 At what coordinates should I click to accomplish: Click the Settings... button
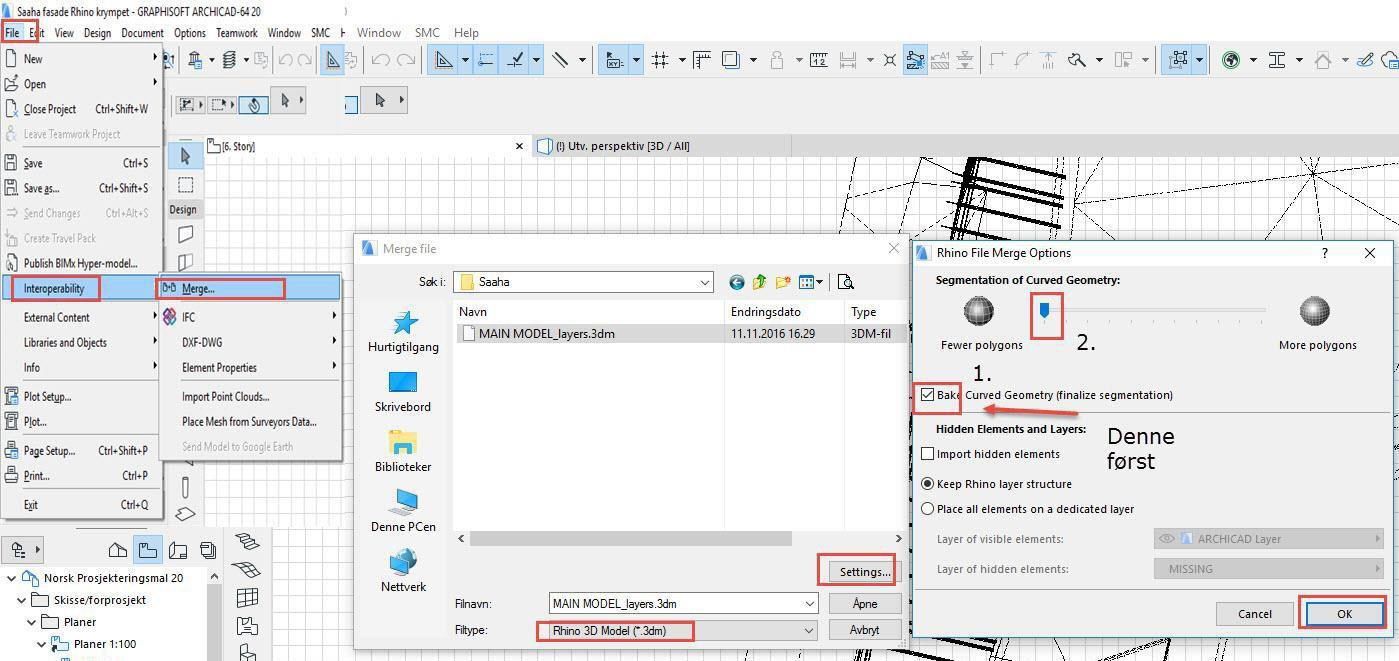[x=865, y=572]
